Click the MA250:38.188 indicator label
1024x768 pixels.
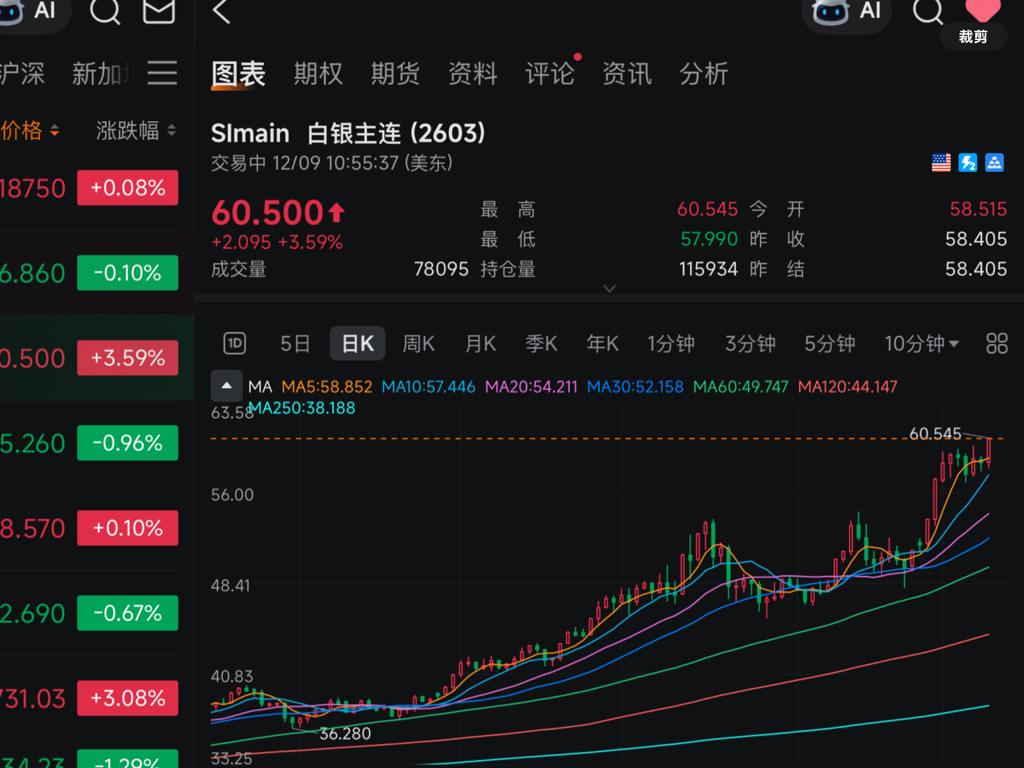pos(302,408)
